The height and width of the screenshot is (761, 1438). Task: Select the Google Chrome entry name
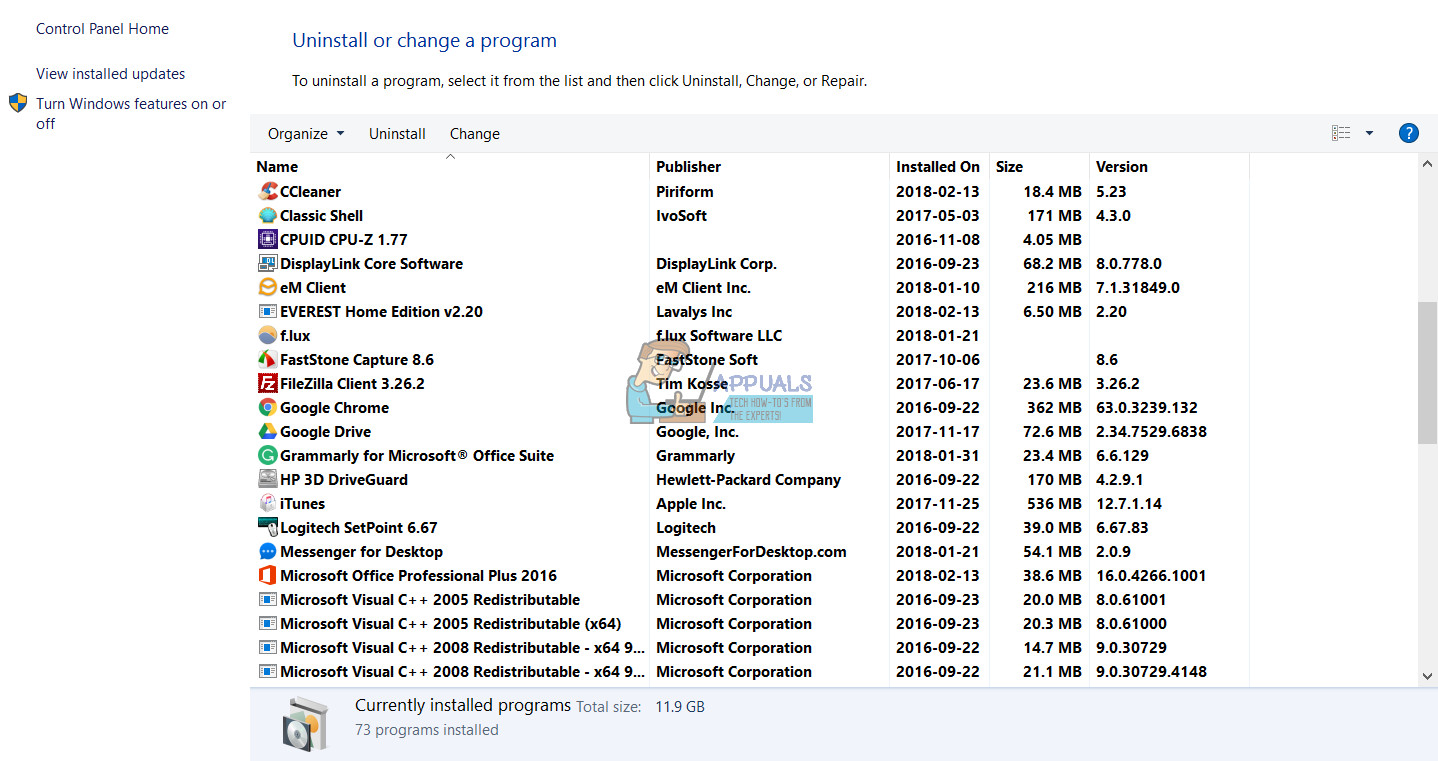335,407
